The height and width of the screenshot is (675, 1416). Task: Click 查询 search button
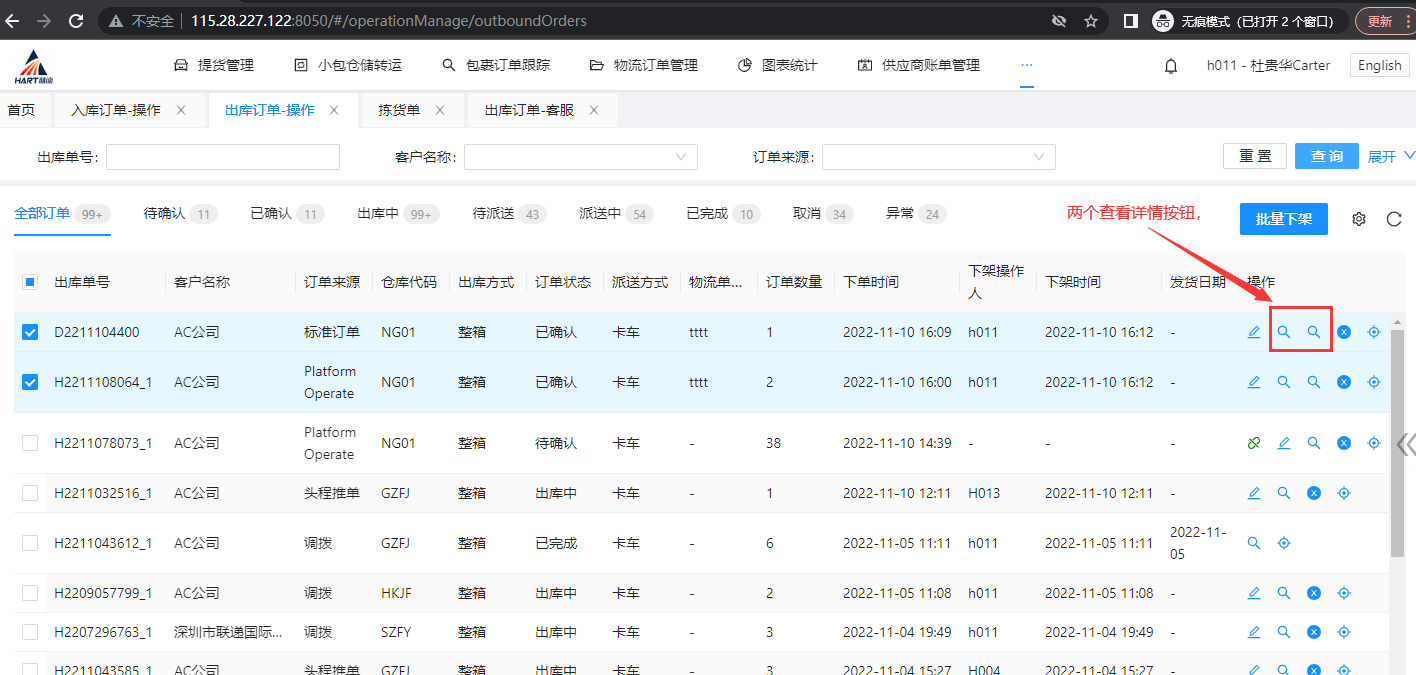[x=1326, y=157]
